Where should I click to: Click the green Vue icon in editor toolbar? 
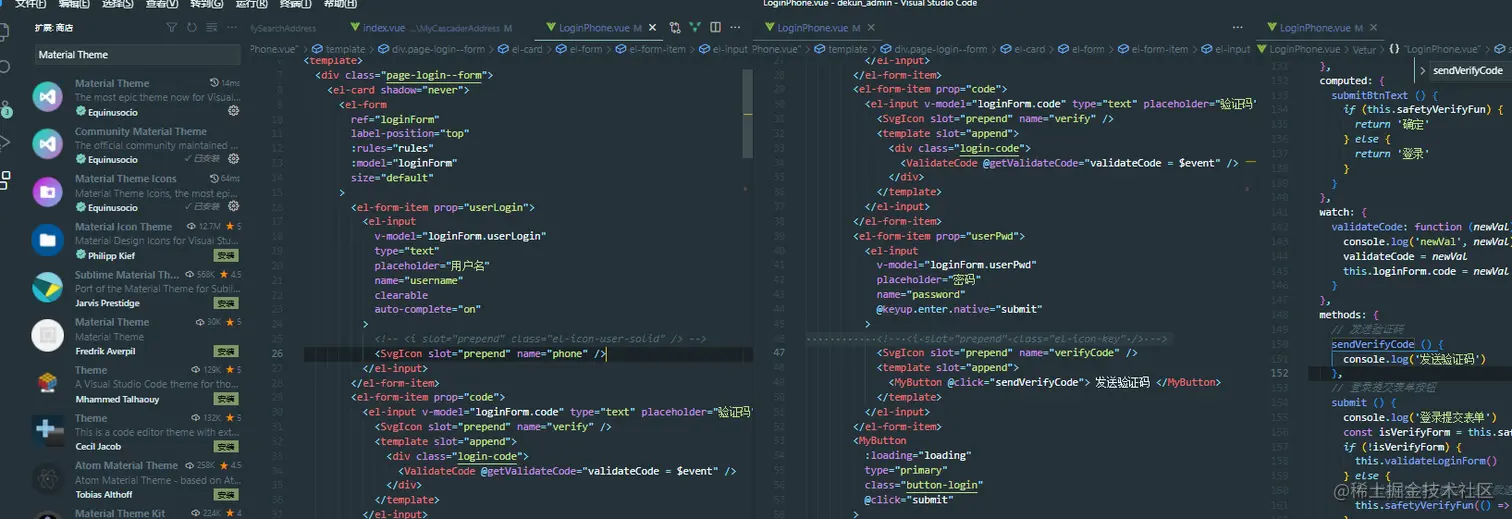695,28
